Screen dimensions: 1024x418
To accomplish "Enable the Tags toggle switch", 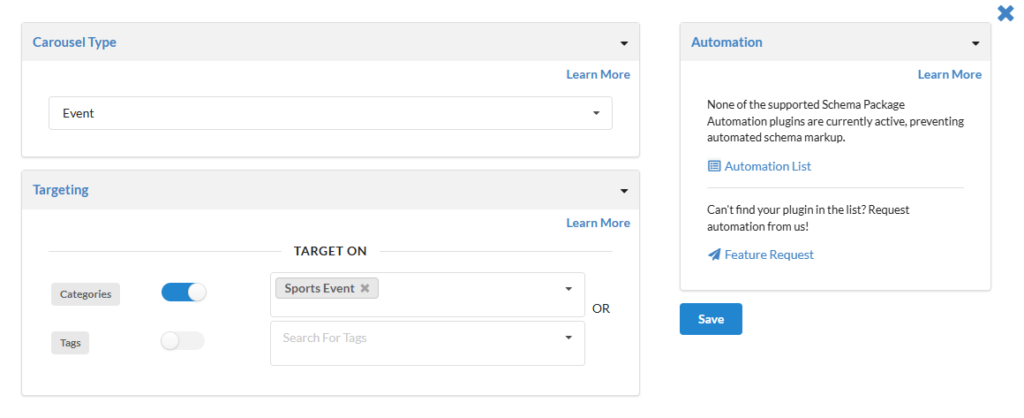I will (x=183, y=341).
